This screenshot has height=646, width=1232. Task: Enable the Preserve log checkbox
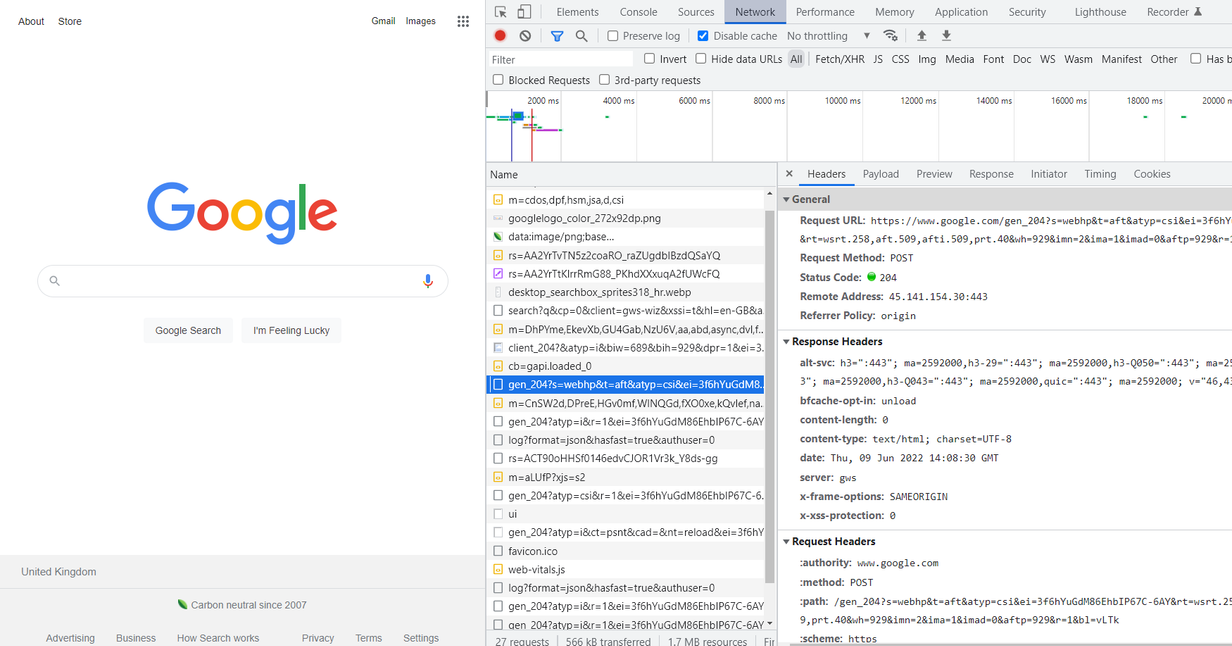[613, 36]
